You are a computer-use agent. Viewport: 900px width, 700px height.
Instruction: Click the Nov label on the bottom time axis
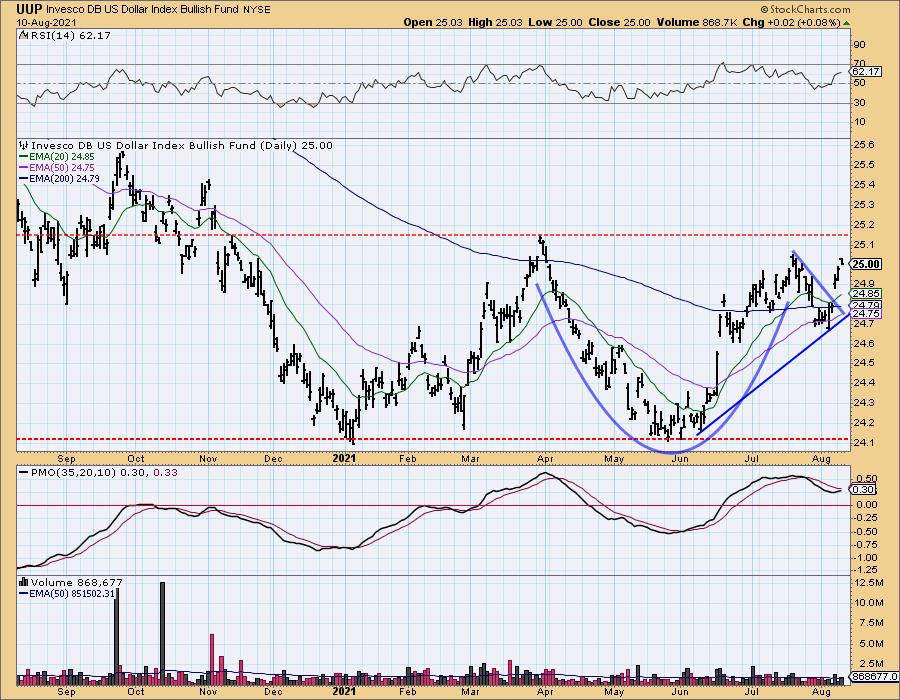pos(208,691)
